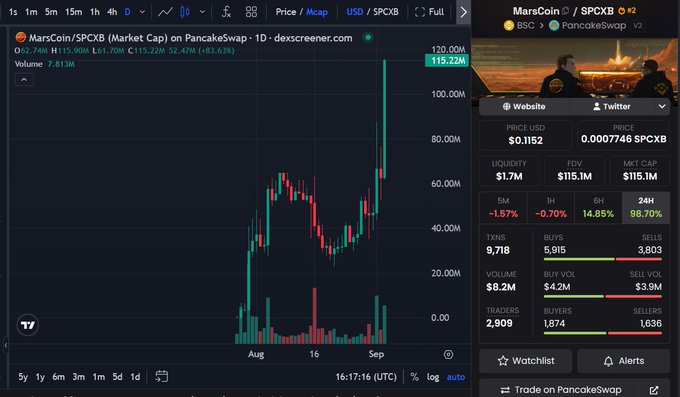Enter Full screen chart mode

click(x=429, y=12)
